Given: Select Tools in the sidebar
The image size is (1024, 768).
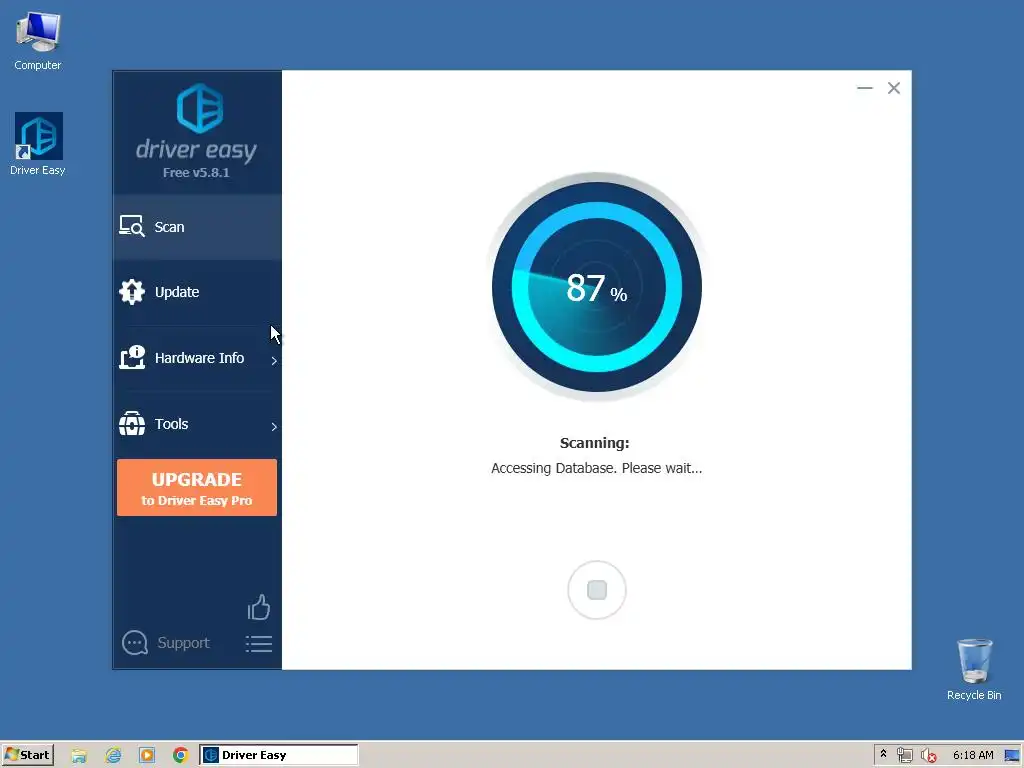Looking at the screenshot, I should (x=197, y=424).
